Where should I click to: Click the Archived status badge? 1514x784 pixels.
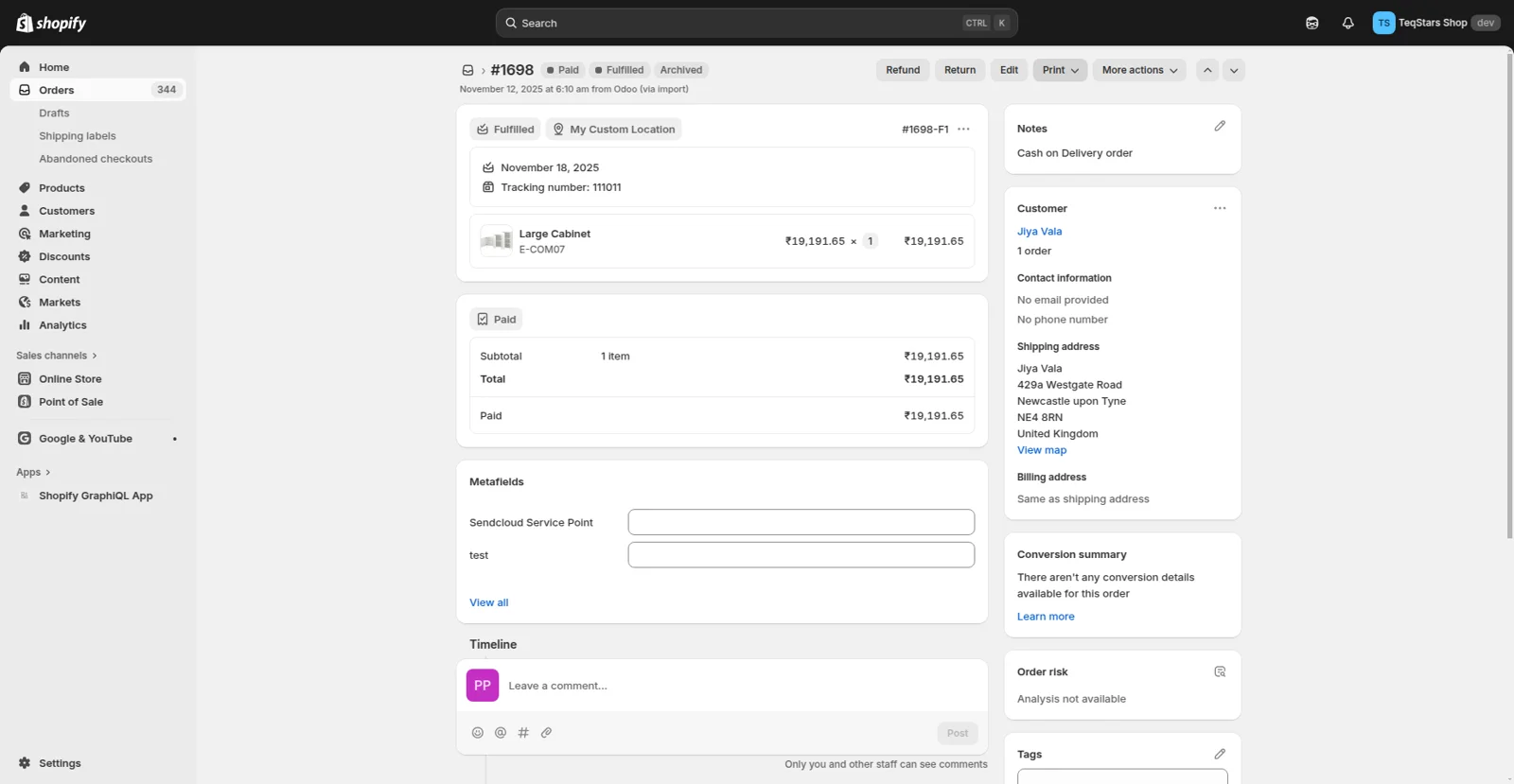(x=681, y=70)
